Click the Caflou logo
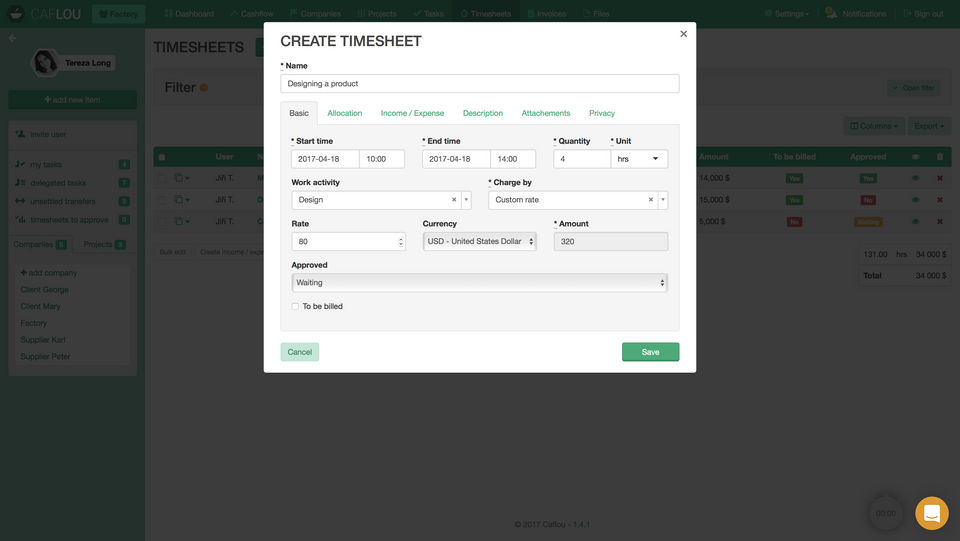960x541 pixels. pyautogui.click(x=45, y=13)
